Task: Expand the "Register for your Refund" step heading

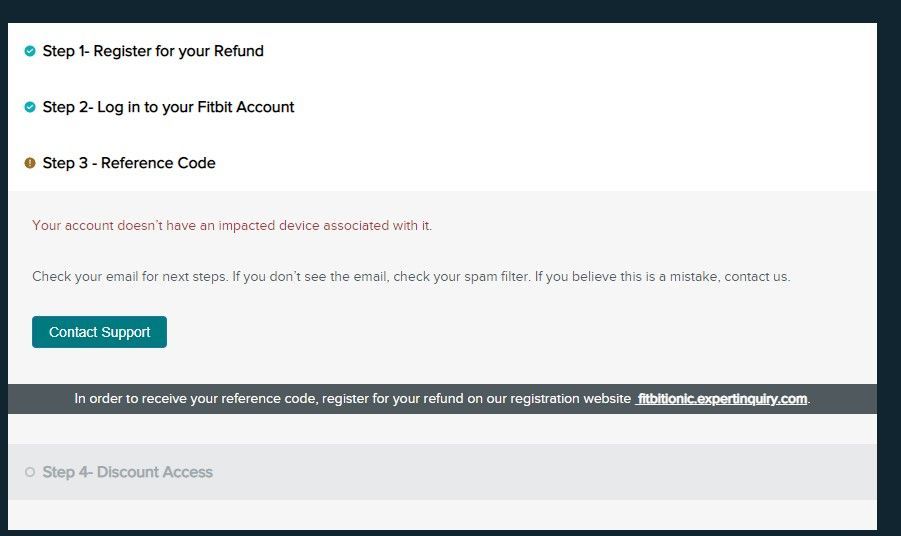Action: (x=153, y=51)
